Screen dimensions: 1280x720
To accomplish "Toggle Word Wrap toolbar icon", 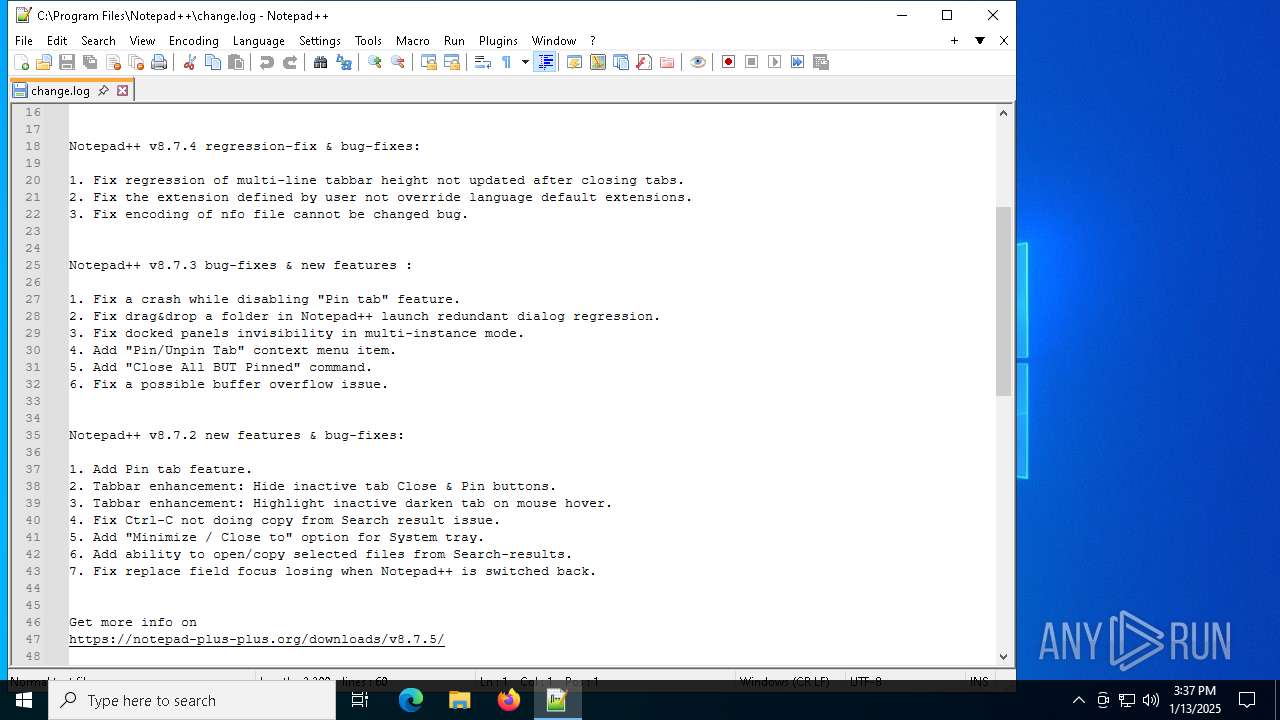I will pos(482,62).
